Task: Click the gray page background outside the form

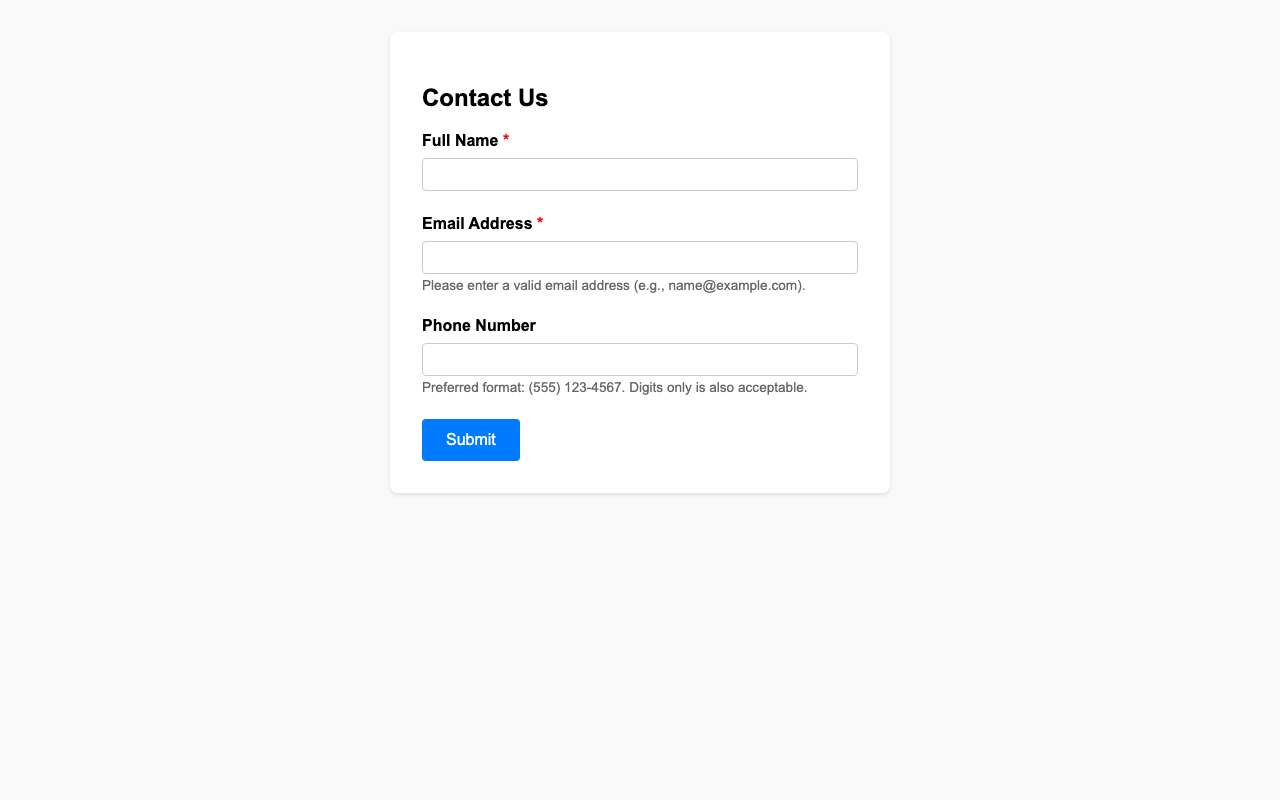Action: (150, 400)
